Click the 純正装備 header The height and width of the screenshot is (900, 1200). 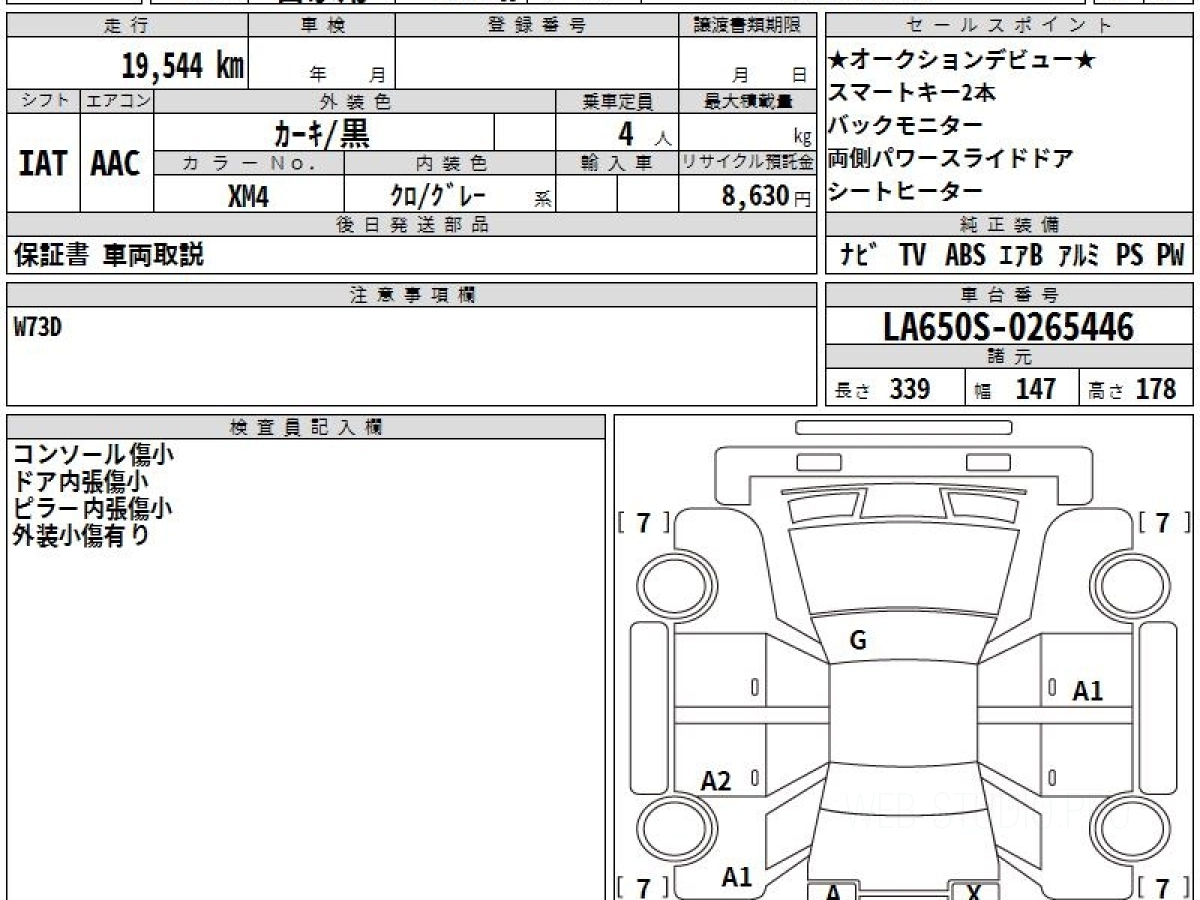coord(1010,224)
